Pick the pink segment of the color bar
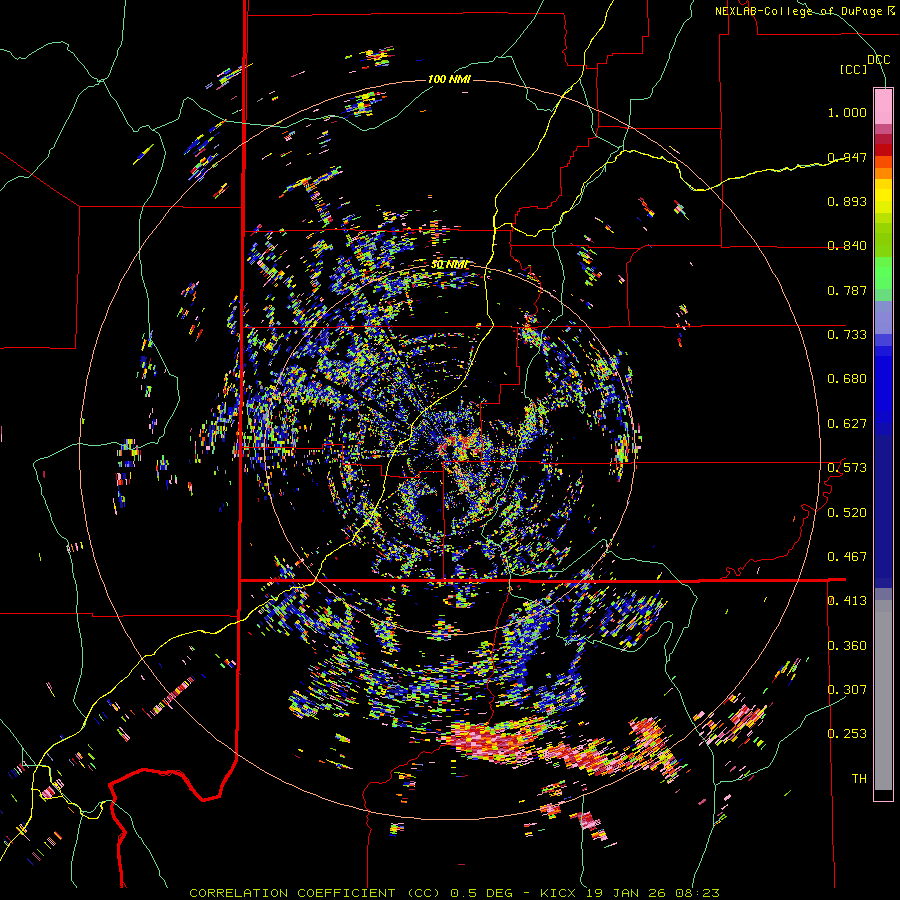Screen dimensions: 900x900 (x=883, y=106)
